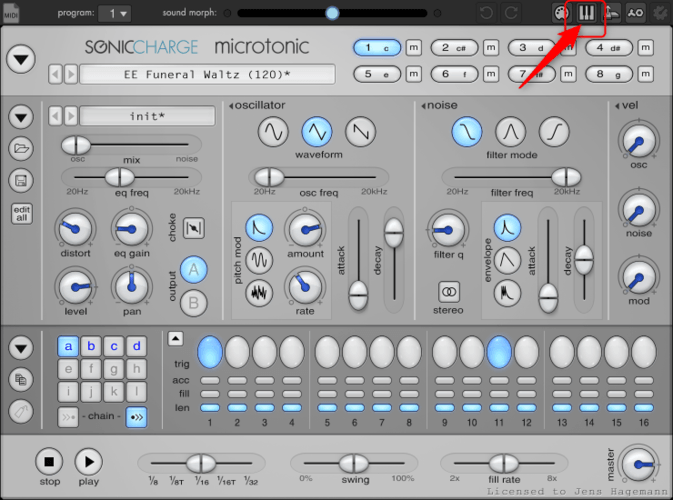Viewport: 673px width, 500px height.
Task: Open the main preset menu arrow
Action: (21, 59)
